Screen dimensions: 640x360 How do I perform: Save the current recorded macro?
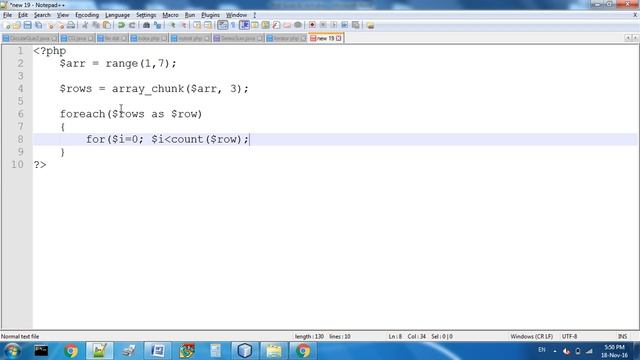click(356, 25)
